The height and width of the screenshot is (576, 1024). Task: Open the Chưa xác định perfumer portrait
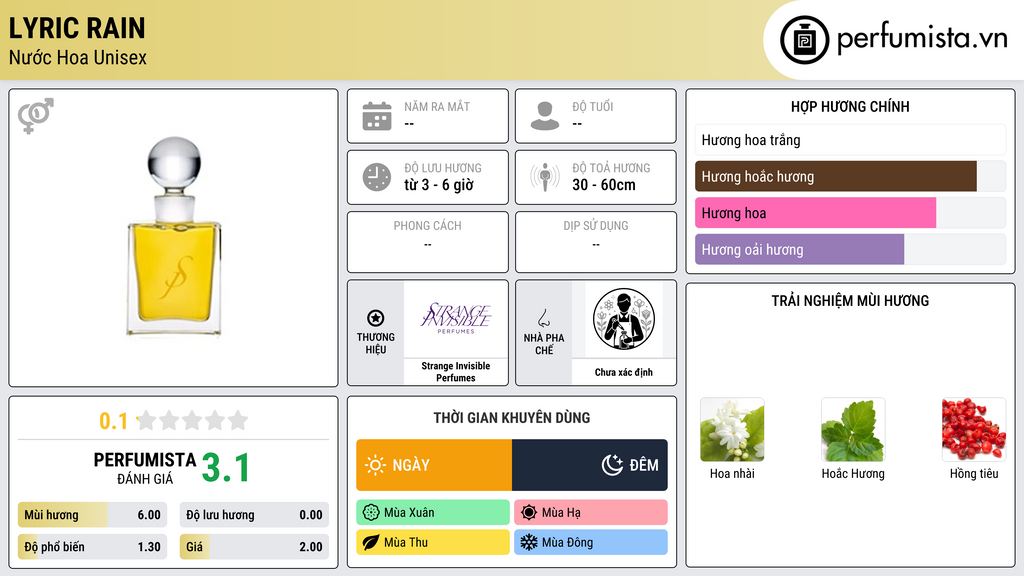(x=624, y=319)
